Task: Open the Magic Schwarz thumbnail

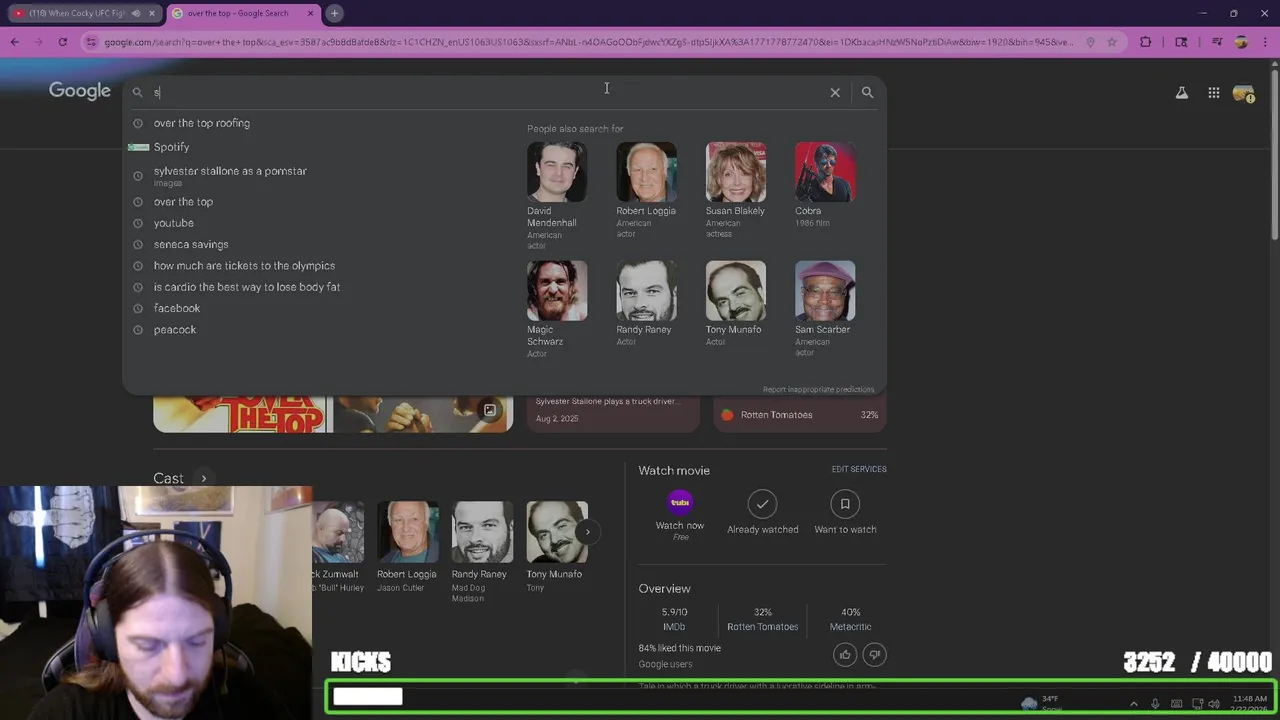Action: (557, 291)
